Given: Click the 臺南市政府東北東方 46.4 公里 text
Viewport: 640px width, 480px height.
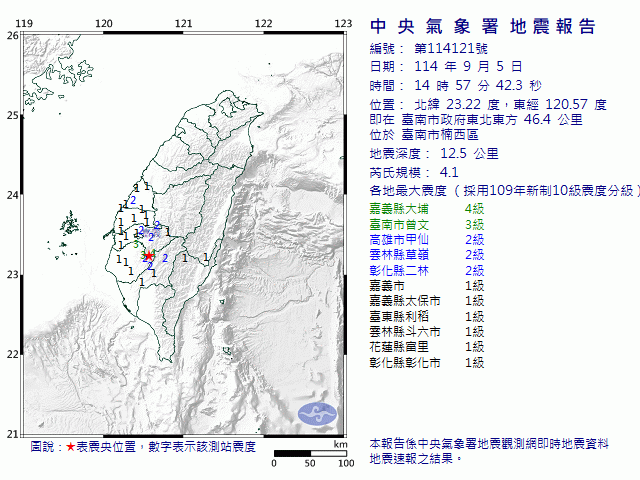Looking at the screenshot, I should (492, 120).
